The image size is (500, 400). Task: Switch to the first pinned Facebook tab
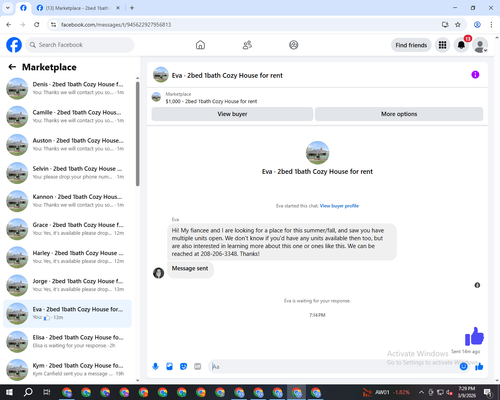tap(23, 8)
